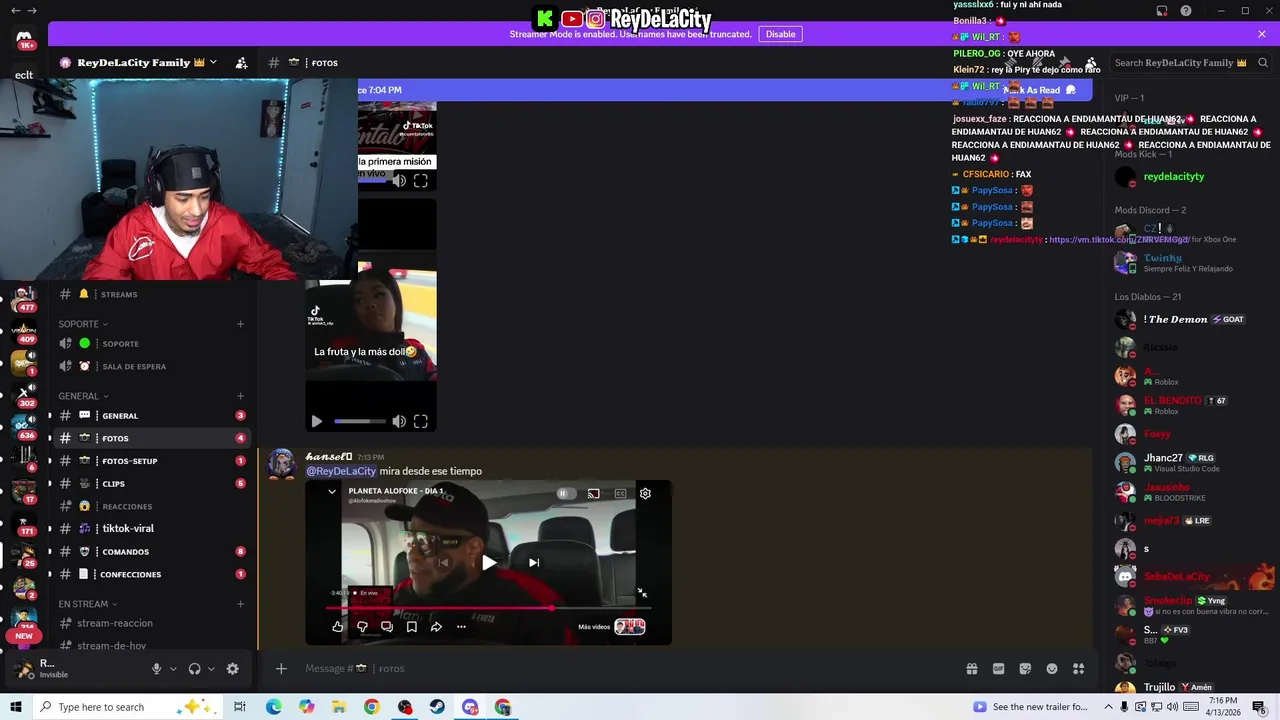
Task: Open microphone input options arrow
Action: point(173,669)
